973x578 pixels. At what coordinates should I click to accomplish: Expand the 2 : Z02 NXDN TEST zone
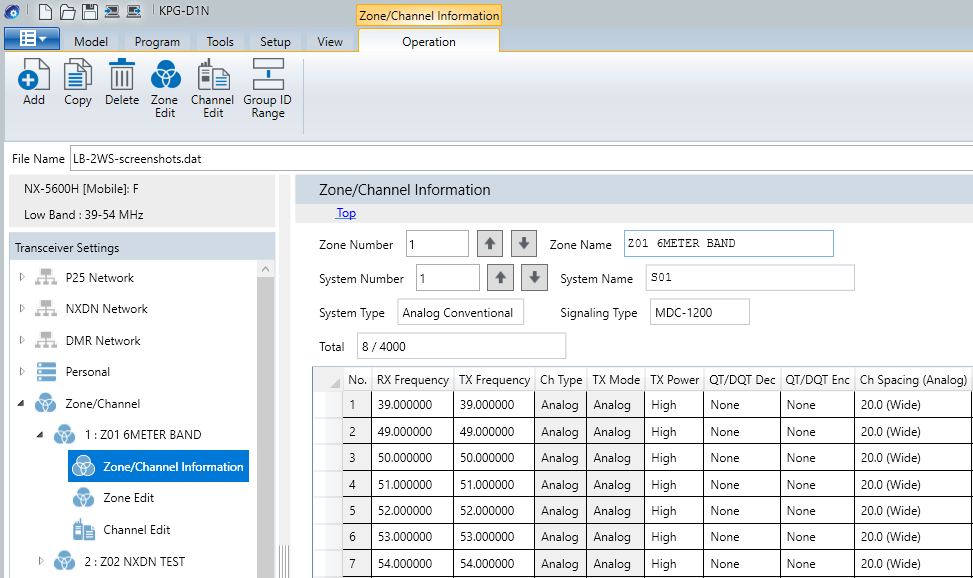click(41, 561)
